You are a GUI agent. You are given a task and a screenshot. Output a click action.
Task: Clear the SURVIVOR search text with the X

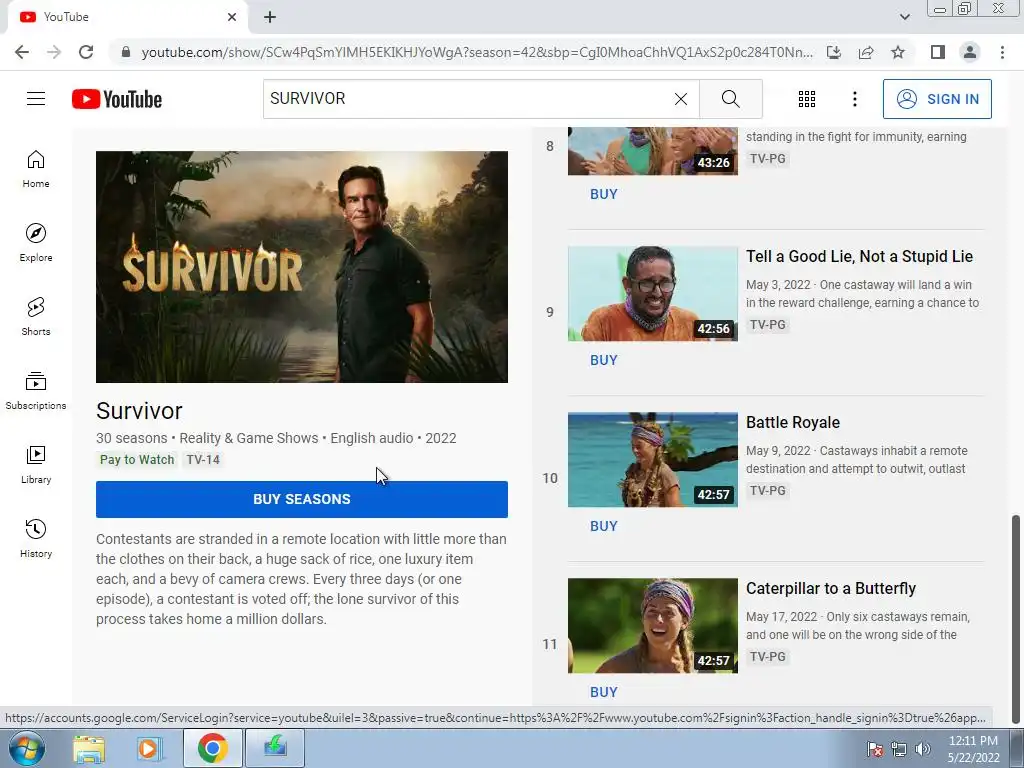point(680,99)
